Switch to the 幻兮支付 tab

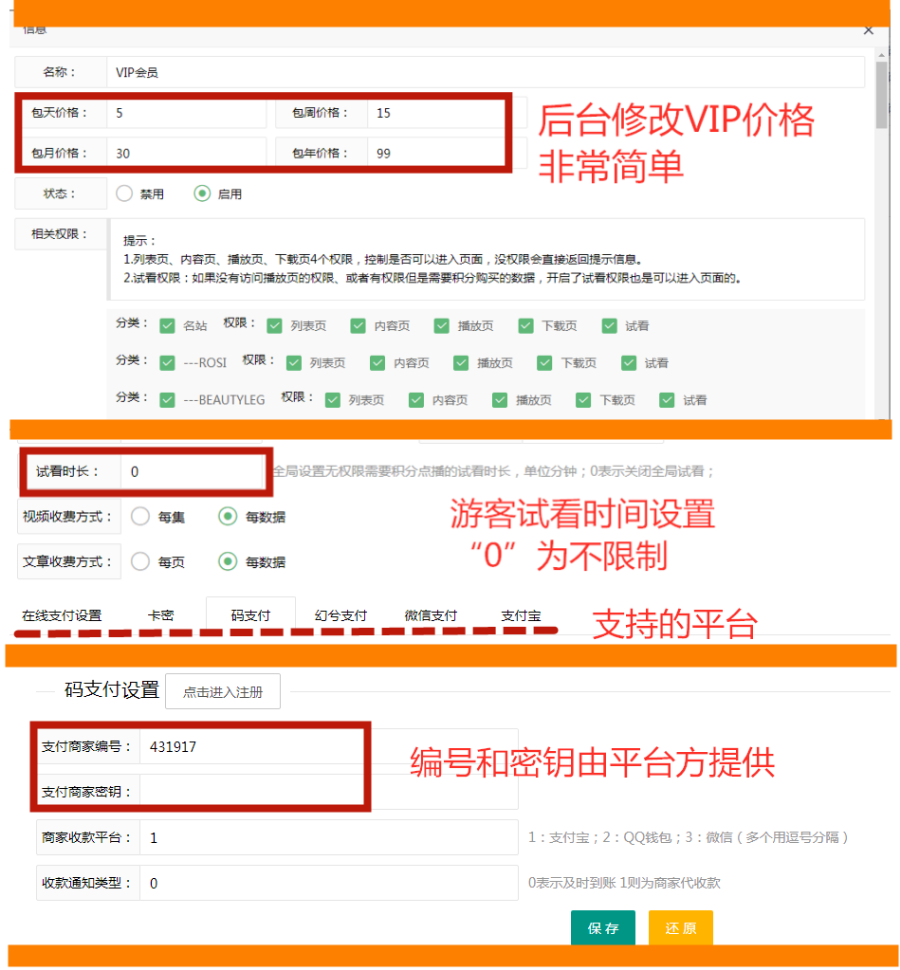[x=341, y=616]
